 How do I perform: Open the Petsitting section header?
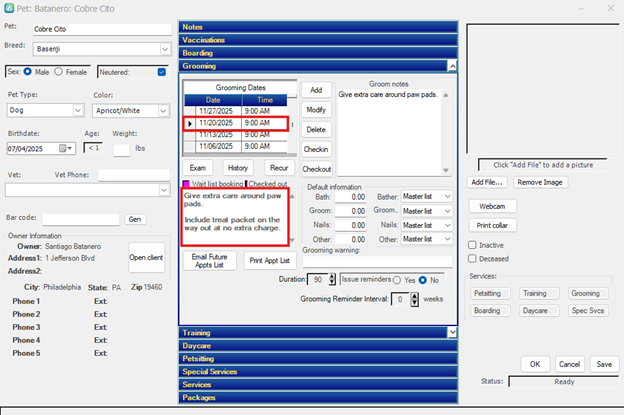click(x=318, y=358)
